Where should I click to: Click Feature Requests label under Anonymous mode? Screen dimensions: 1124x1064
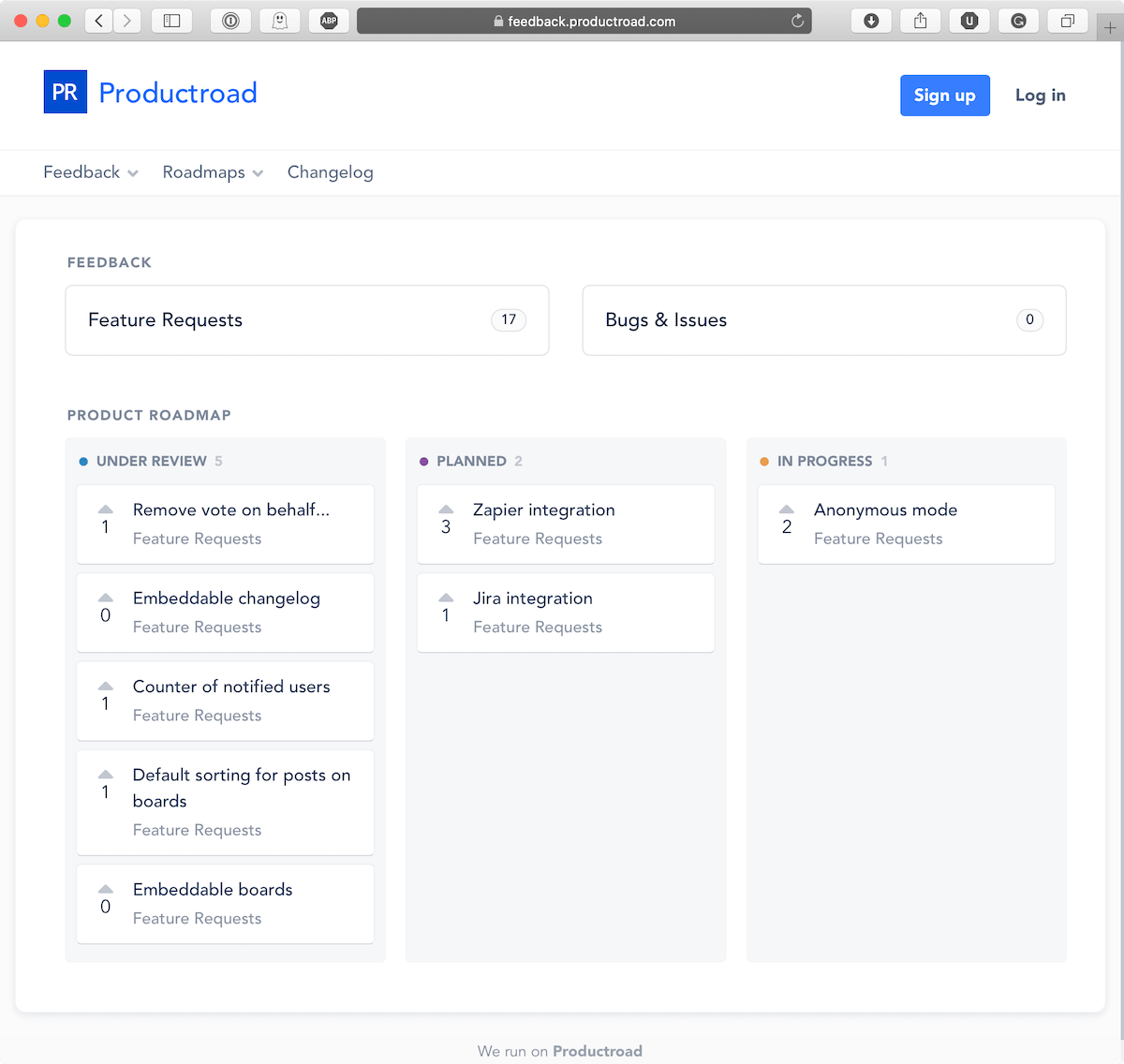[879, 539]
